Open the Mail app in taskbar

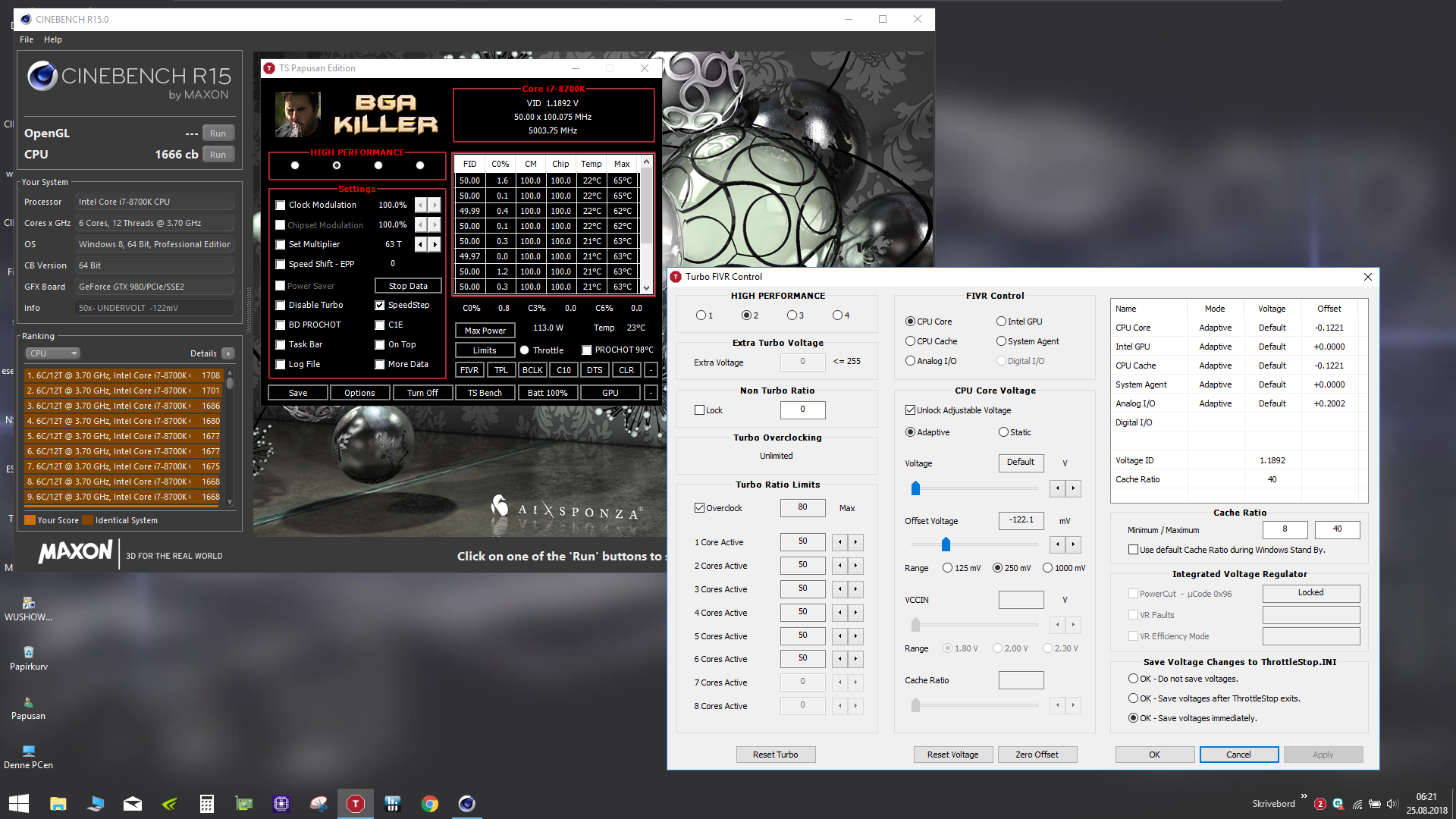point(133,804)
